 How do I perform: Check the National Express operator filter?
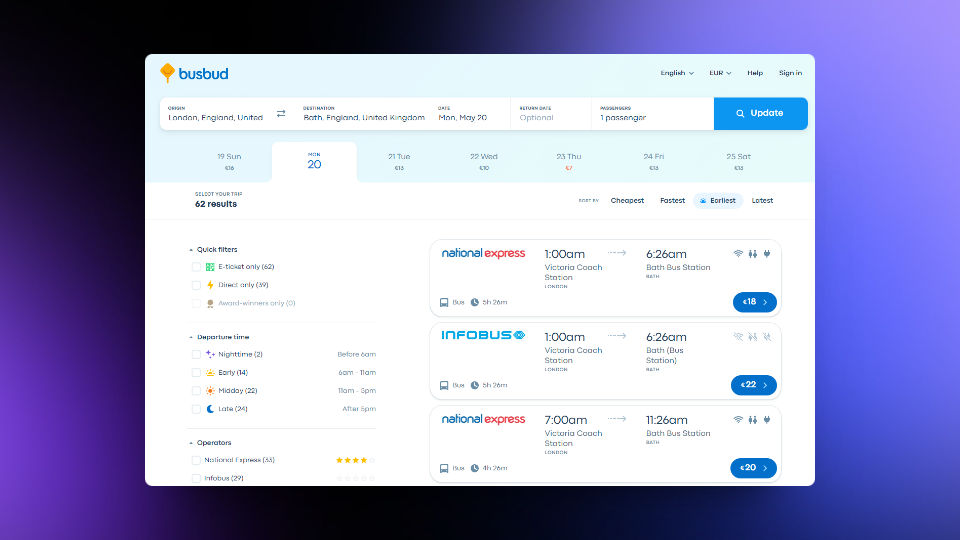[196, 460]
